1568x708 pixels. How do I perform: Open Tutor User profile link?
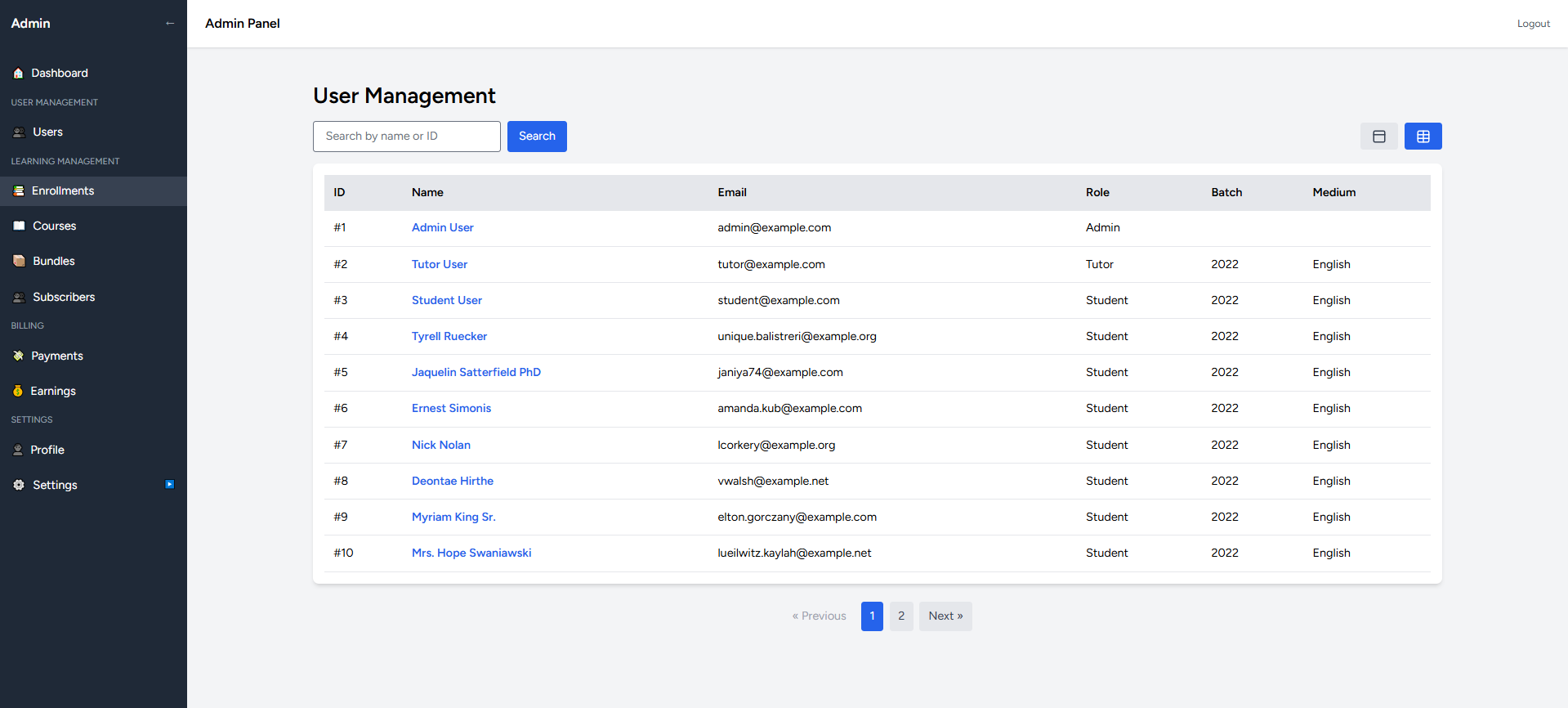click(x=440, y=265)
